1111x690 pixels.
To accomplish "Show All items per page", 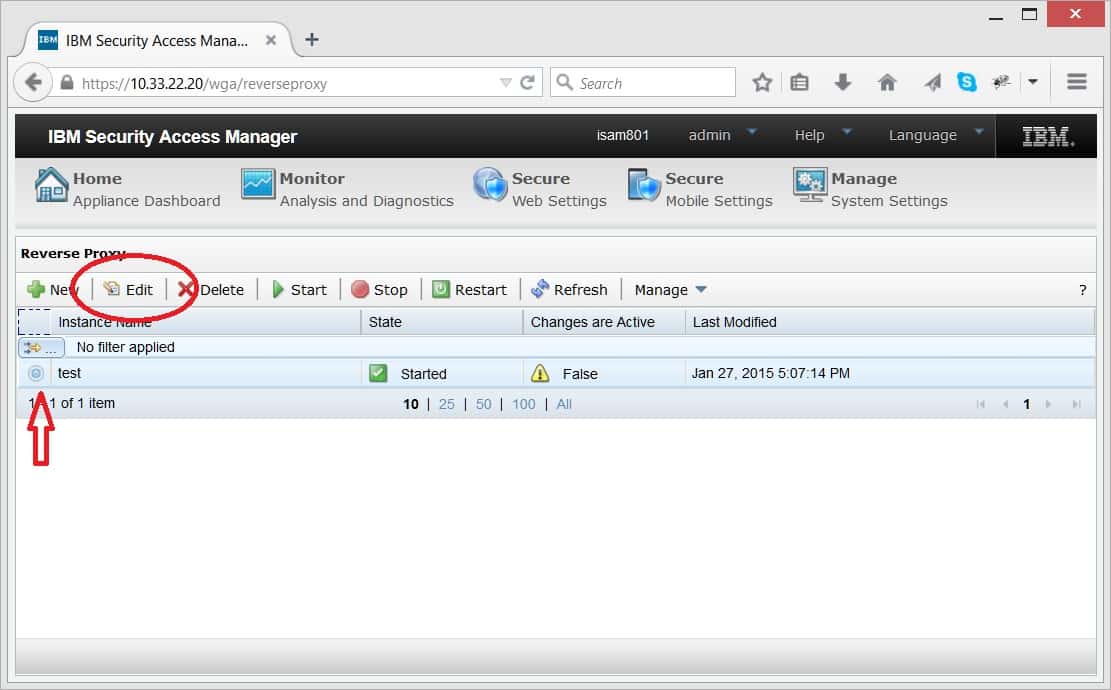I will tap(564, 404).
